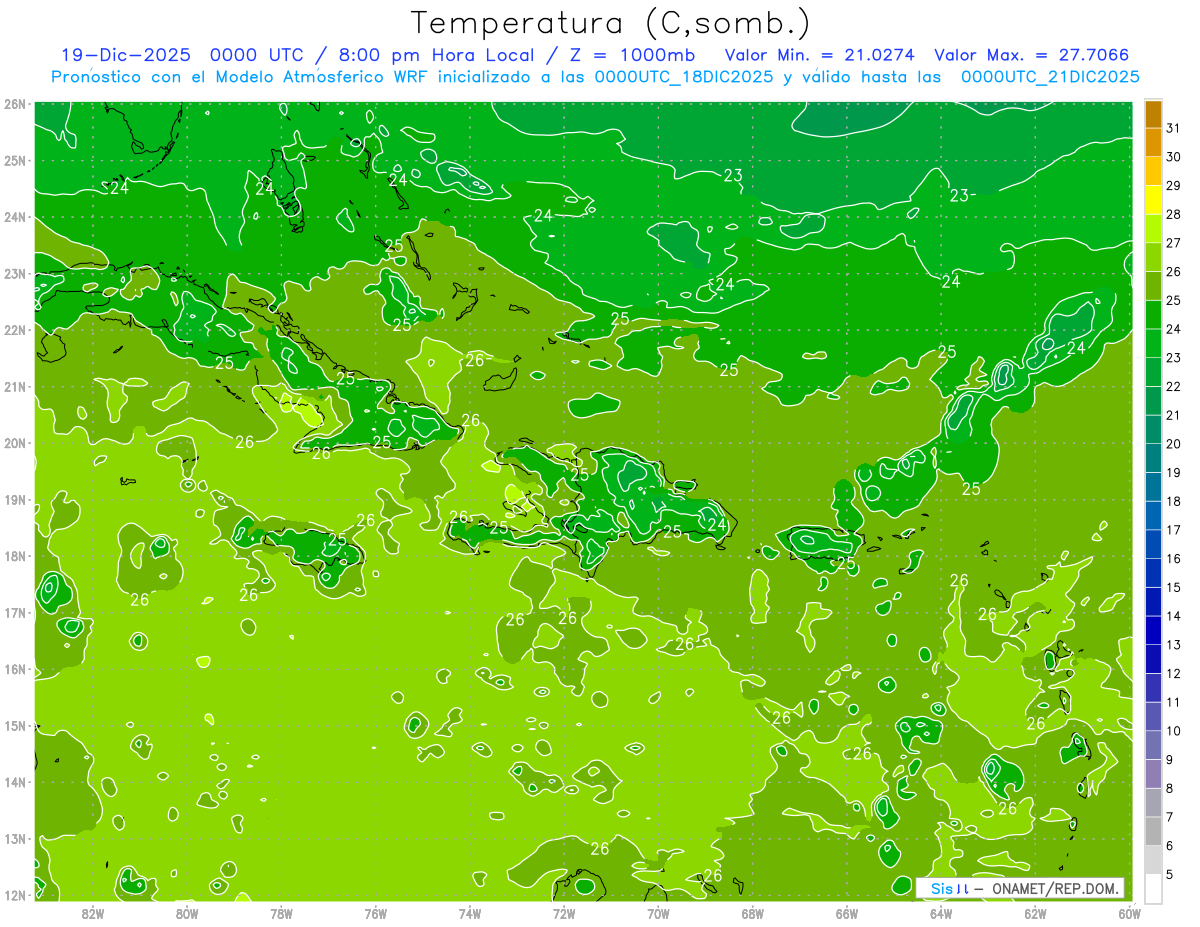This screenshot has width=1200, height=927.
Task: Pick the brown-orange swatch at colorbar top
Action: [1153, 114]
